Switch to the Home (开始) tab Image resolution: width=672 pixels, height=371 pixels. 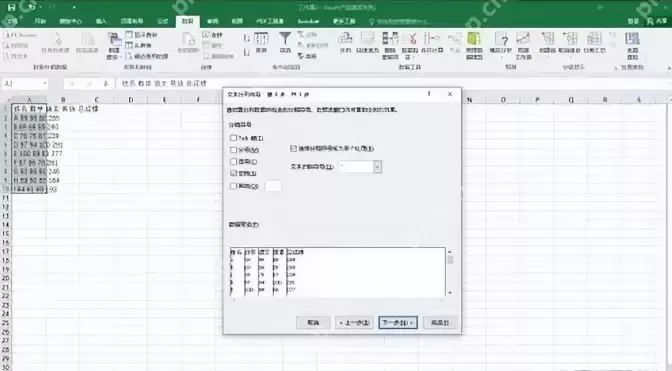coord(40,21)
